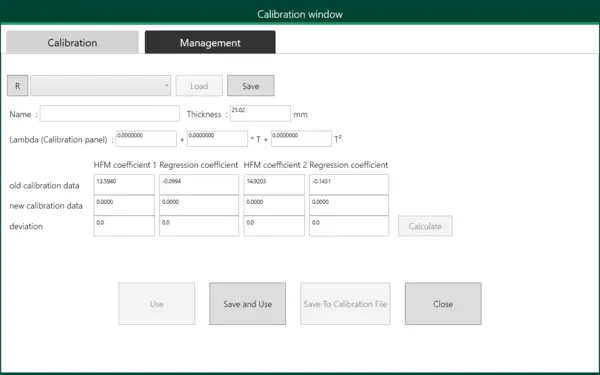Select the Management tab
600x375 pixels.
[210, 42]
